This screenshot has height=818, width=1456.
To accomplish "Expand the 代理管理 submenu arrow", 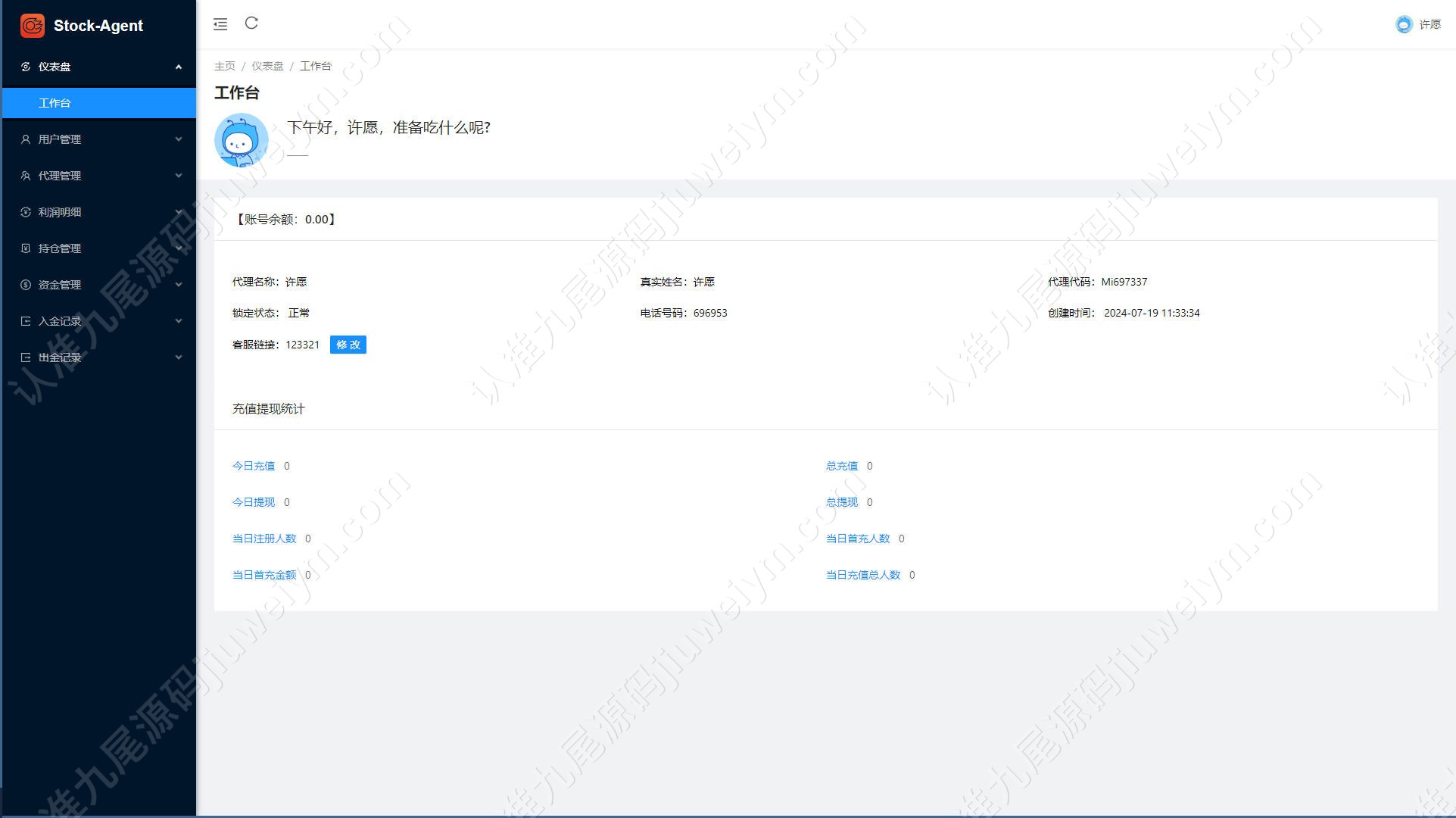I will click(x=179, y=176).
